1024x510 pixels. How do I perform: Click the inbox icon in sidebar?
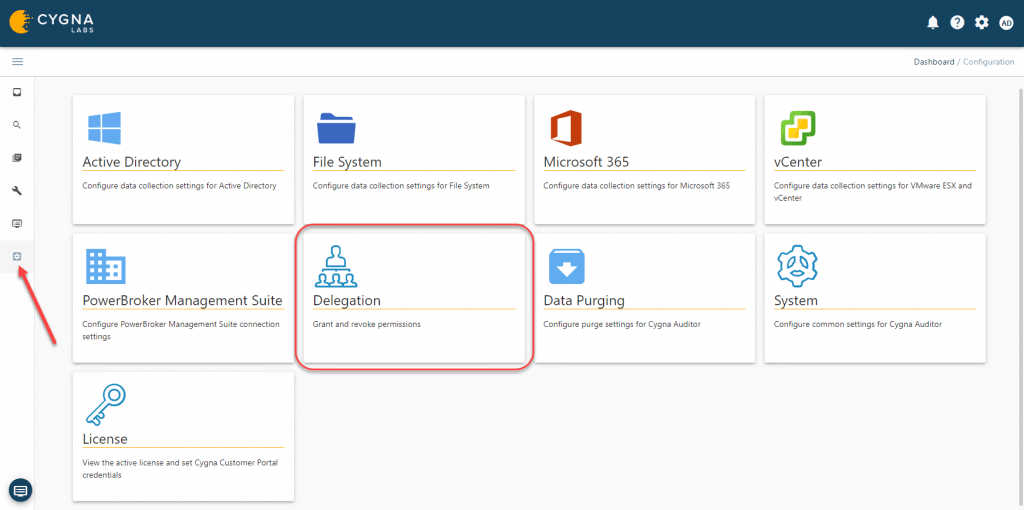(17, 92)
